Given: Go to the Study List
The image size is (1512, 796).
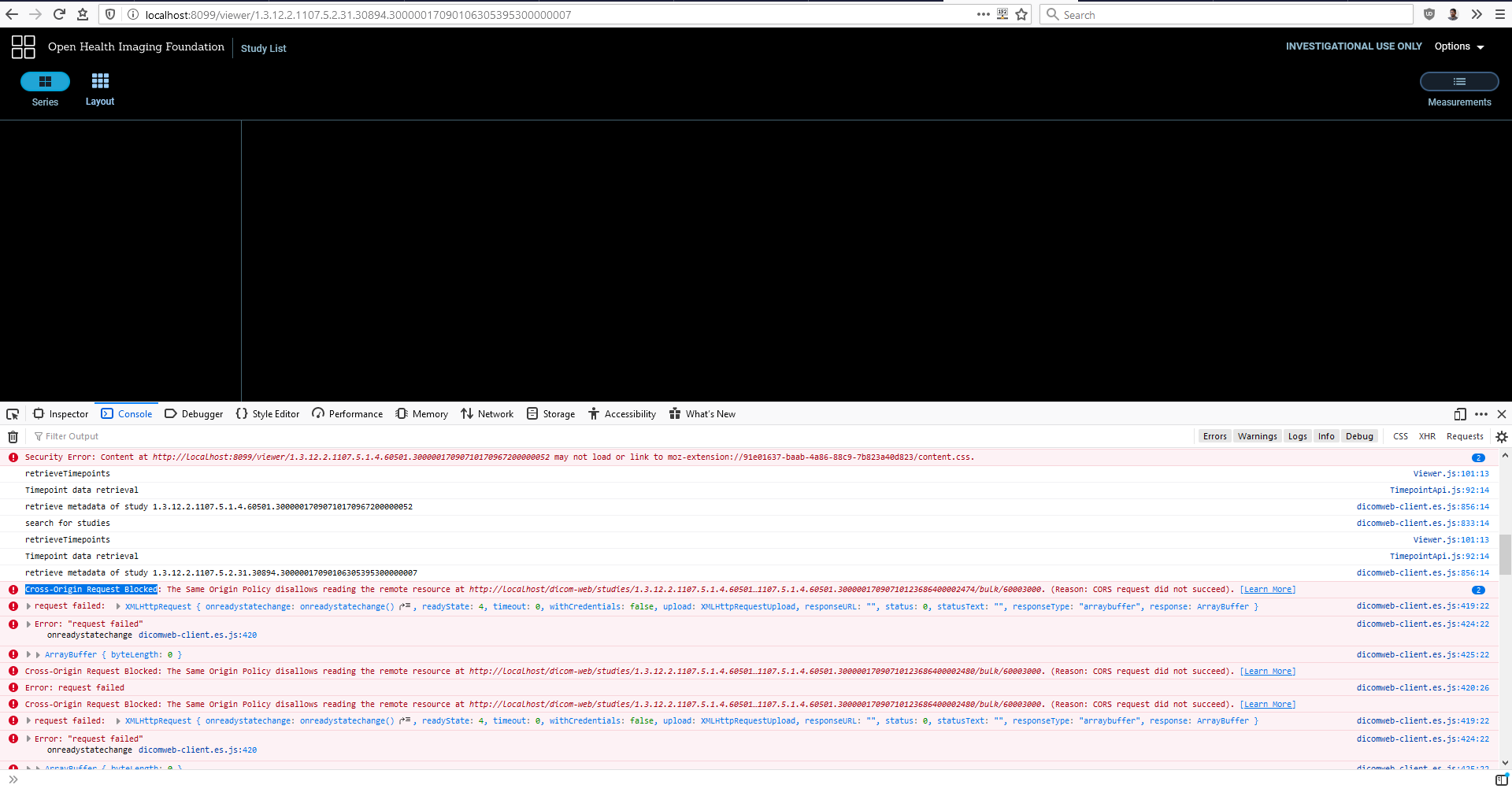Looking at the screenshot, I should (263, 48).
